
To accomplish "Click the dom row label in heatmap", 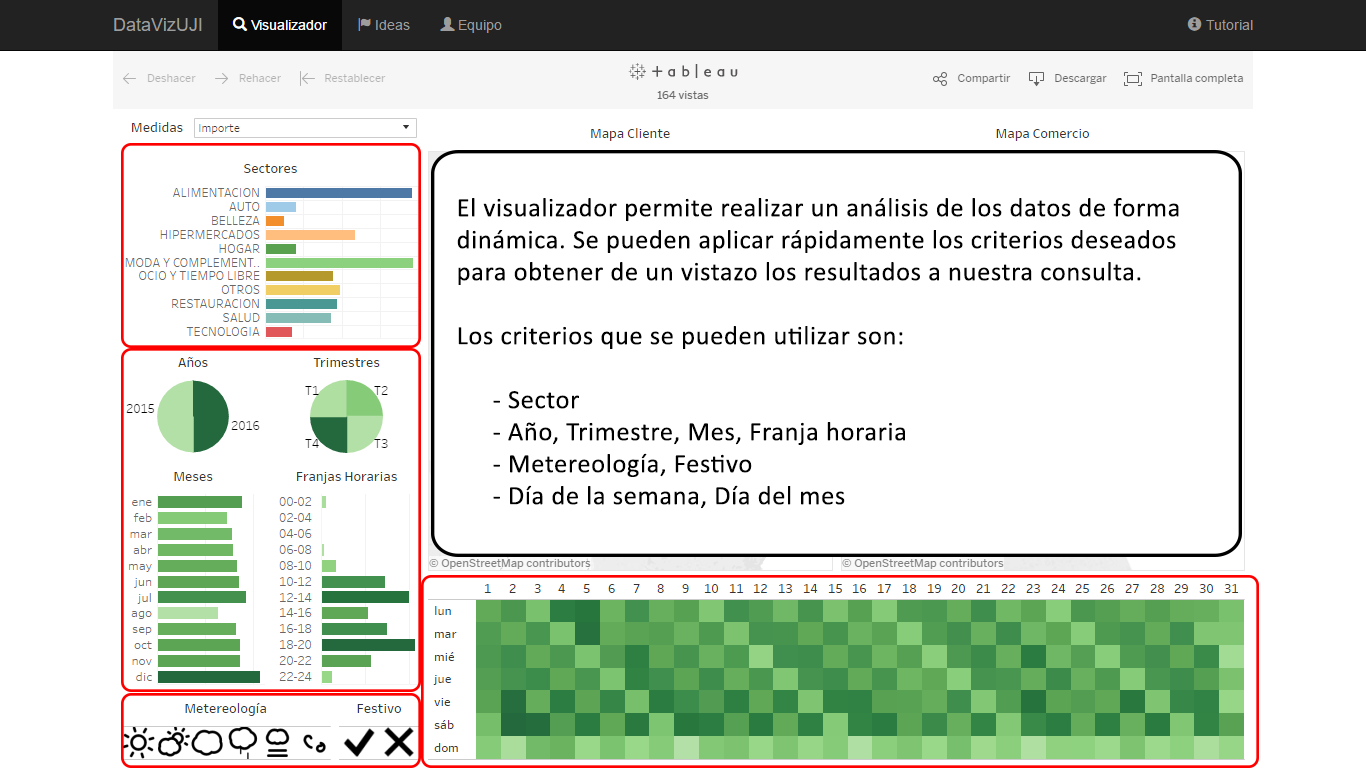I will [x=446, y=748].
